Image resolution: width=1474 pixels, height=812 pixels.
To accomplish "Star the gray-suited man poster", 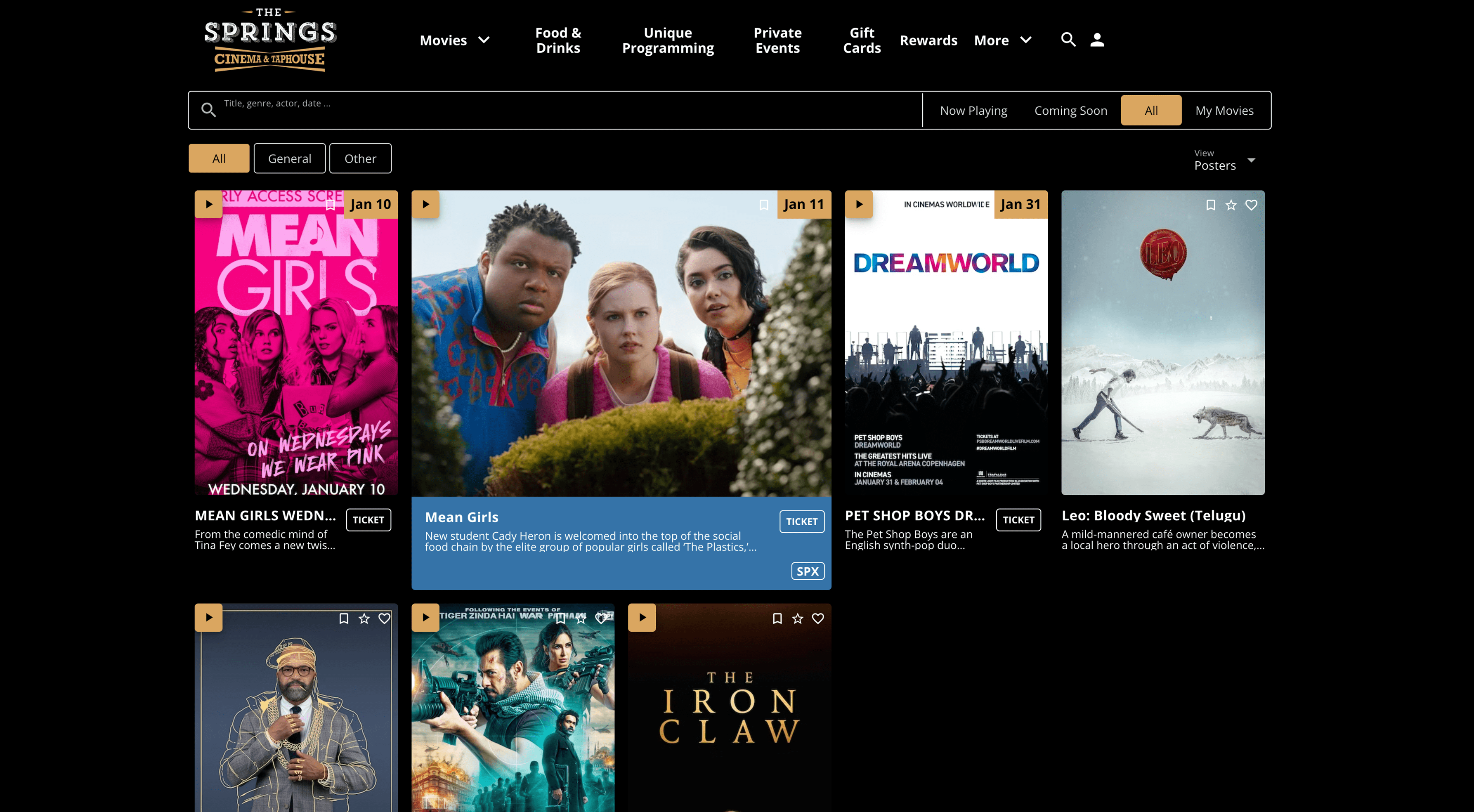I will pos(364,618).
